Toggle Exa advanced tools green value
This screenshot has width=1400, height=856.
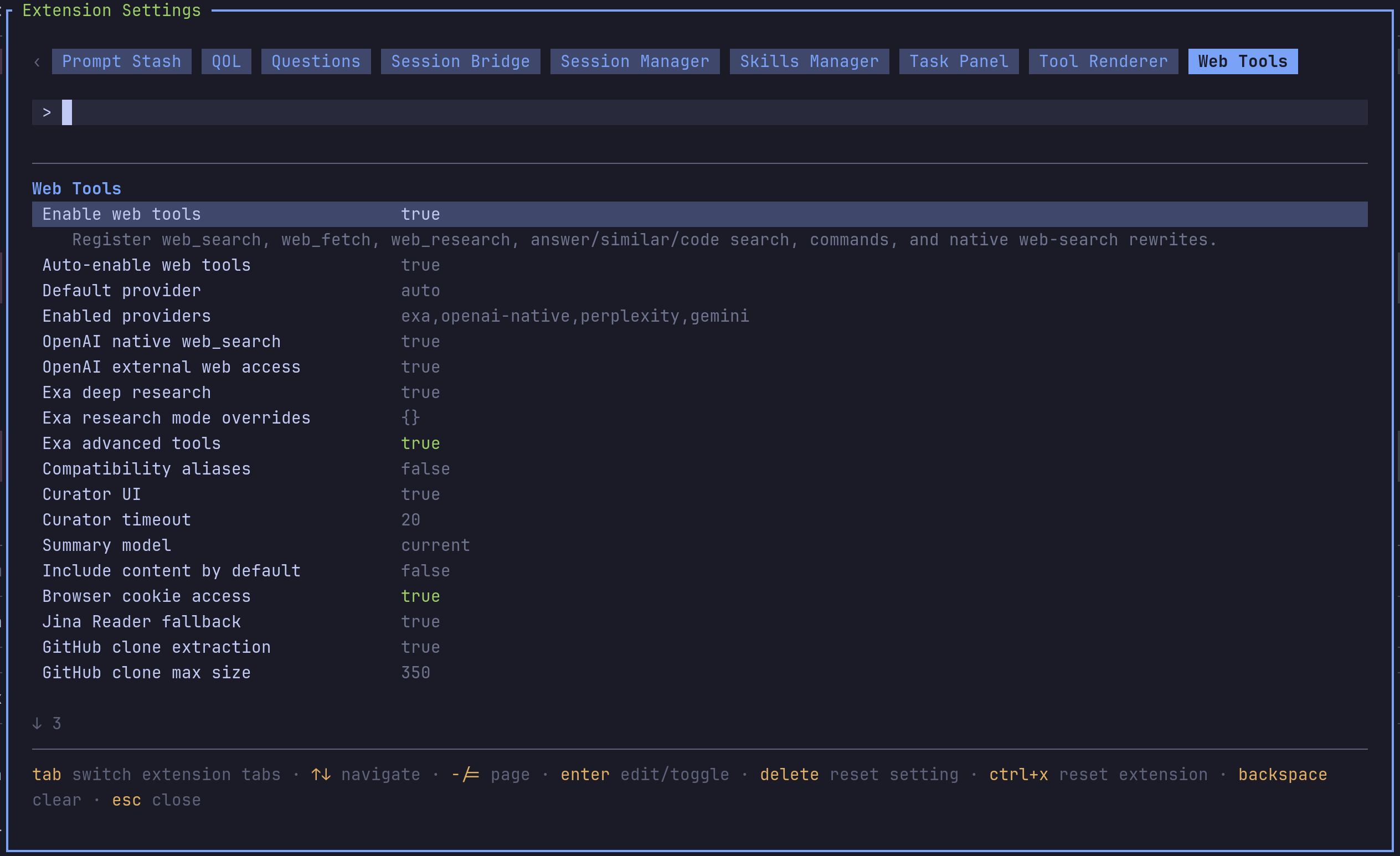[420, 444]
